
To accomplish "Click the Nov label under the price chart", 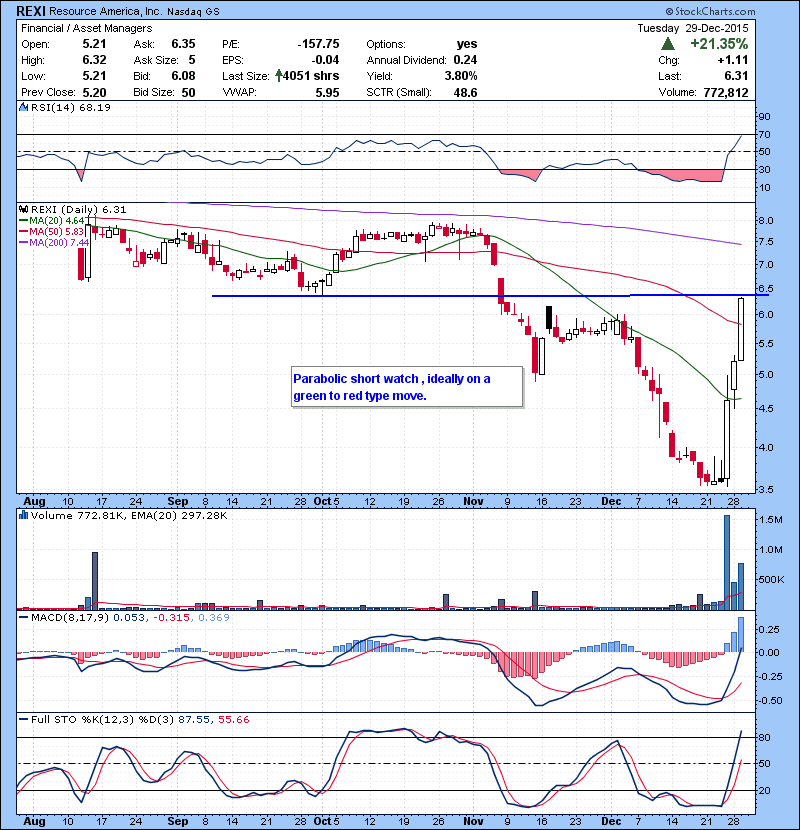I will (473, 501).
